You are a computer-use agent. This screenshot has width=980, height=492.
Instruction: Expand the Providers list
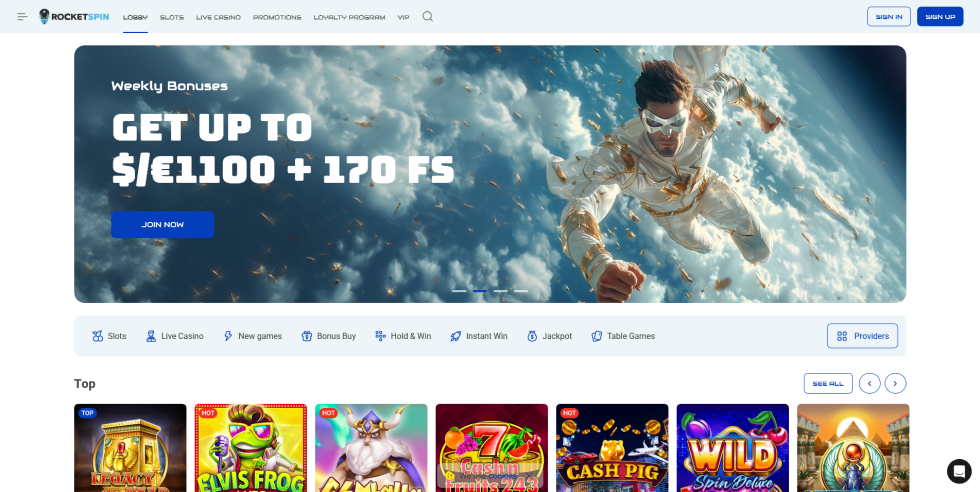pos(862,336)
